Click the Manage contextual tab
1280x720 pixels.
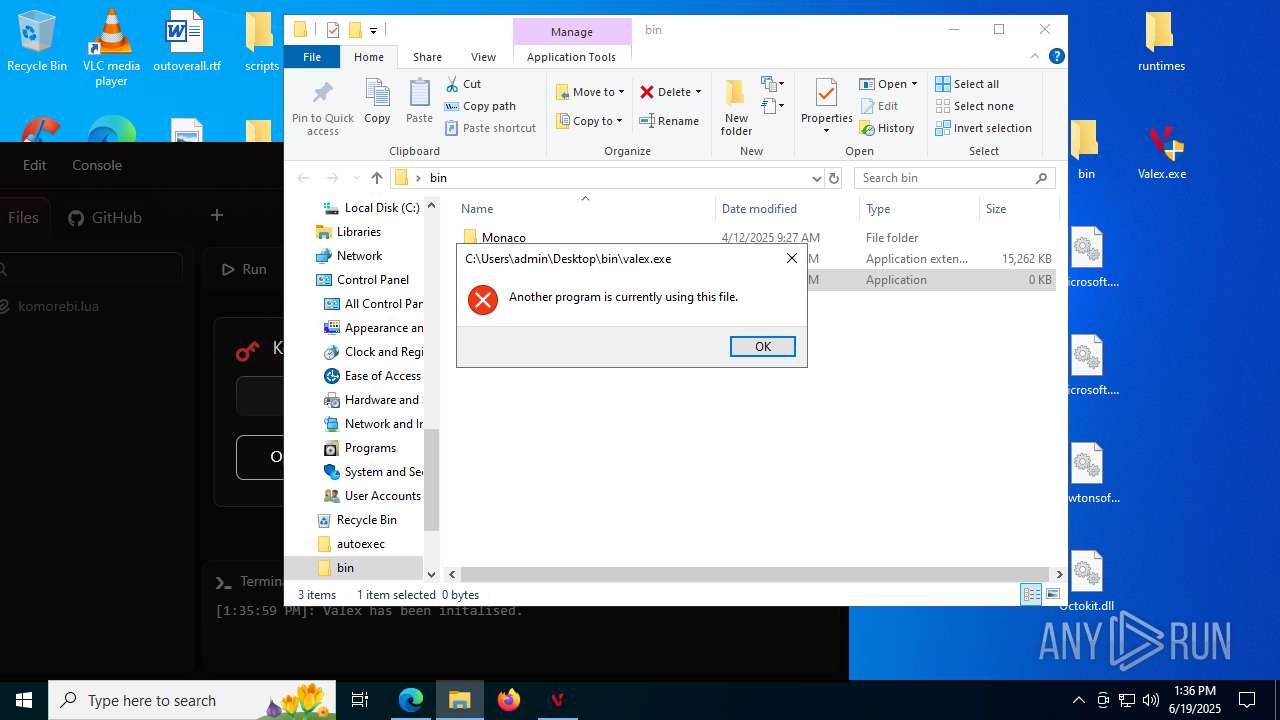[572, 32]
